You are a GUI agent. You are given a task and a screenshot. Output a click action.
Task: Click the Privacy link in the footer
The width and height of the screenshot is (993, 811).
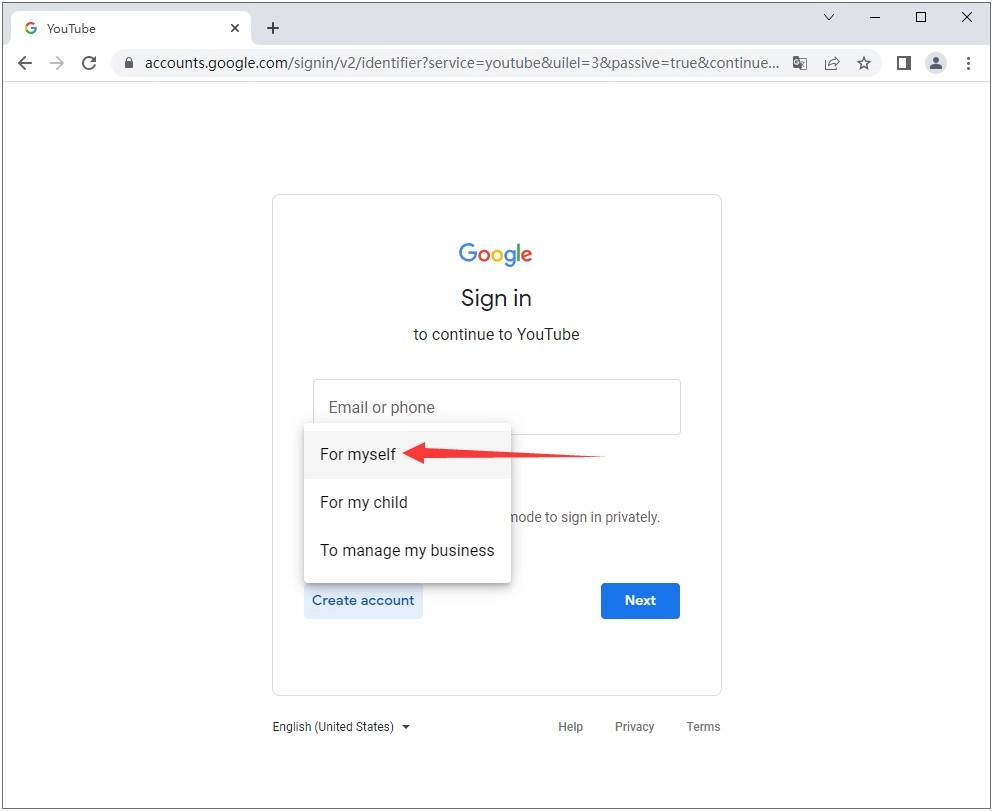634,727
